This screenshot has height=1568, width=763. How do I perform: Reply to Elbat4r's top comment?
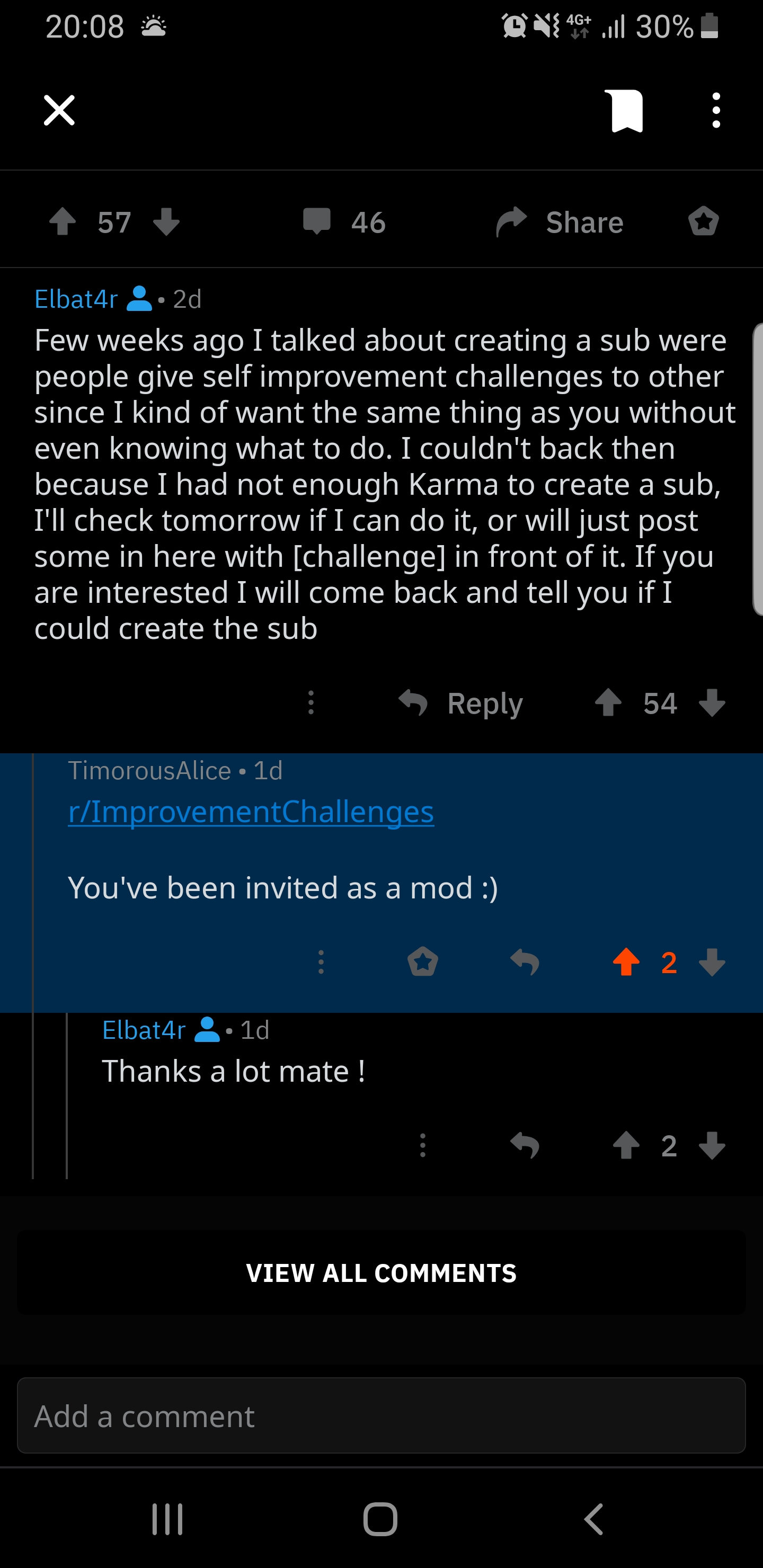coord(462,703)
